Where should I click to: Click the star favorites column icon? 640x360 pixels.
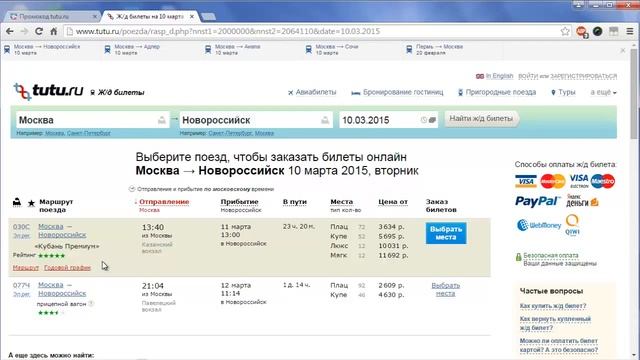click(x=31, y=203)
